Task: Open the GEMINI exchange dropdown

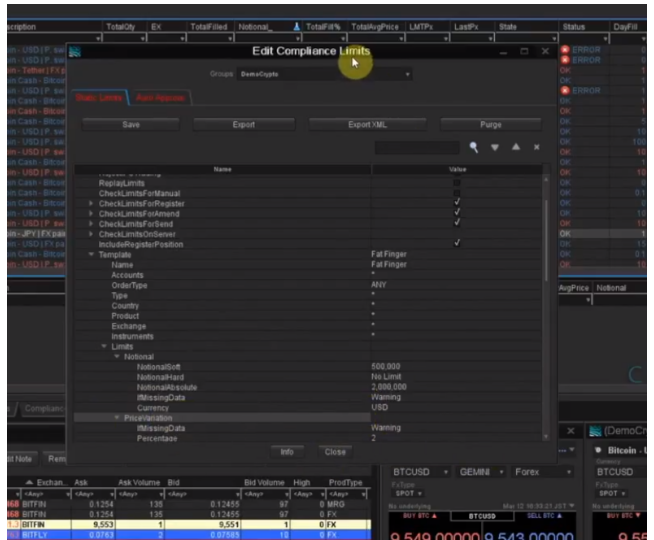Action: (x=482, y=472)
